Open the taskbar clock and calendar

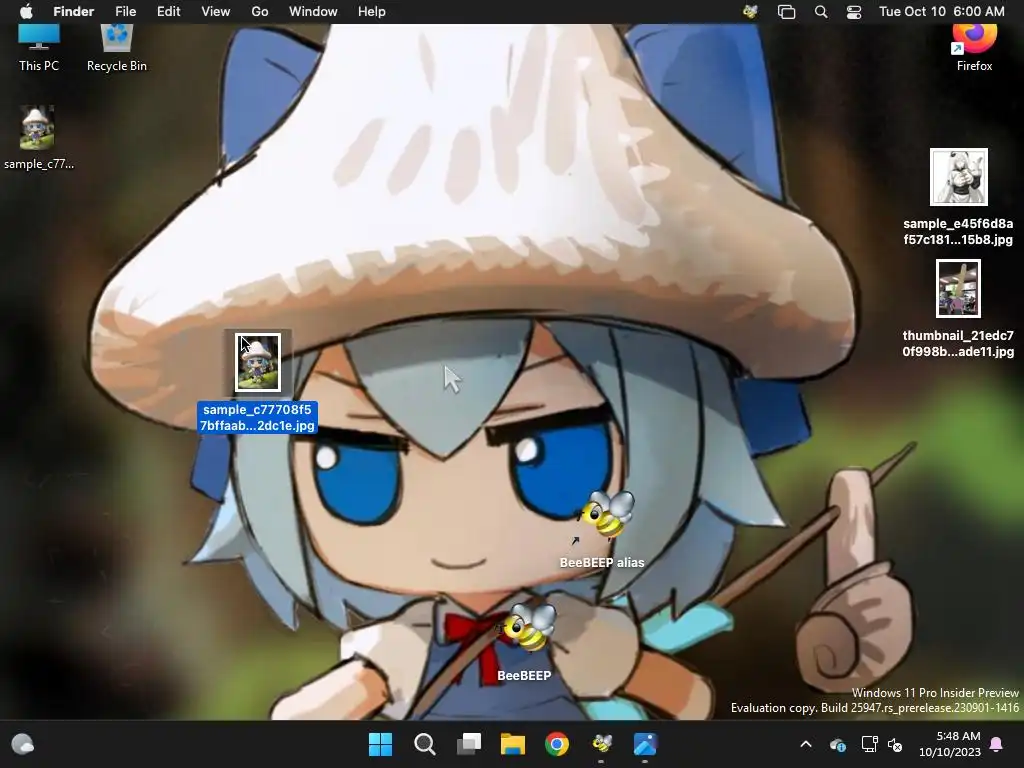(950, 744)
